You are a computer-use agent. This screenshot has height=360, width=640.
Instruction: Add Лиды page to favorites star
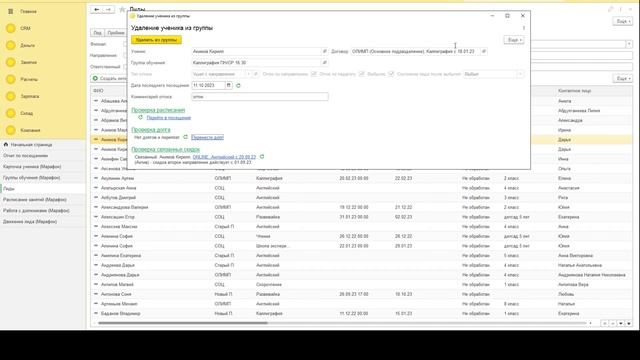tap(122, 9)
